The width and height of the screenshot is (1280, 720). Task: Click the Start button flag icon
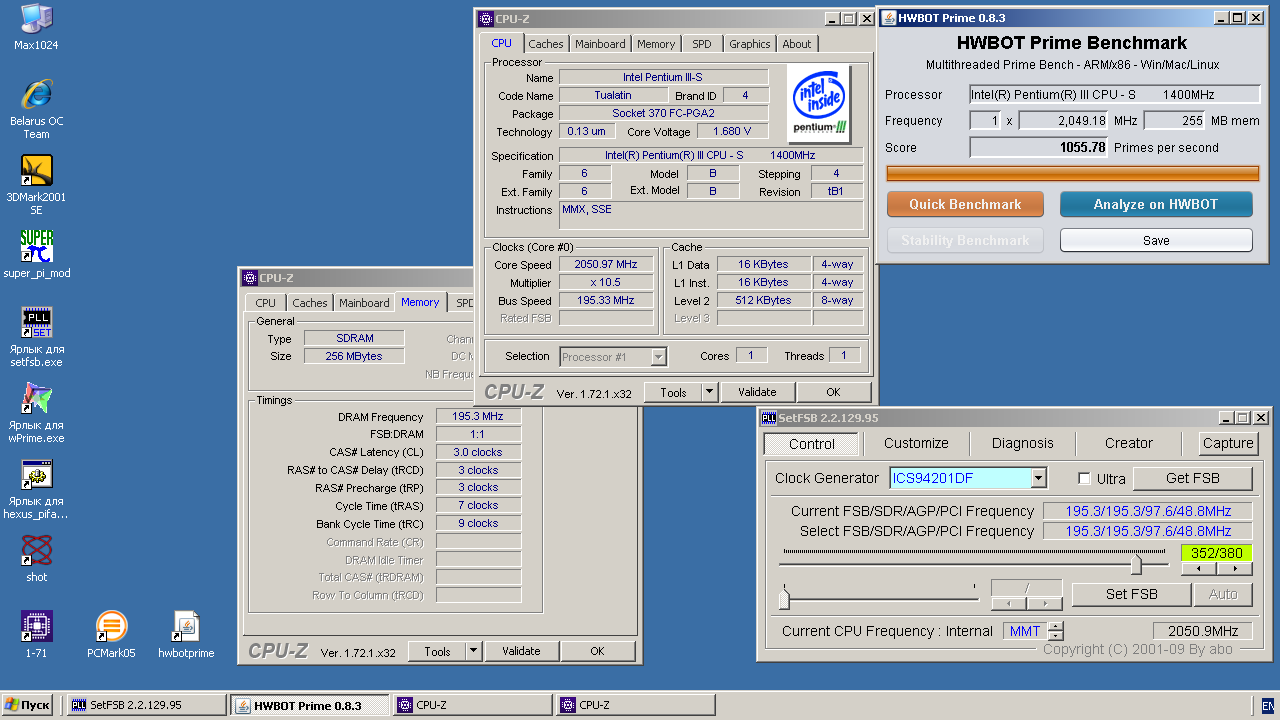pyautogui.click(x=12, y=705)
